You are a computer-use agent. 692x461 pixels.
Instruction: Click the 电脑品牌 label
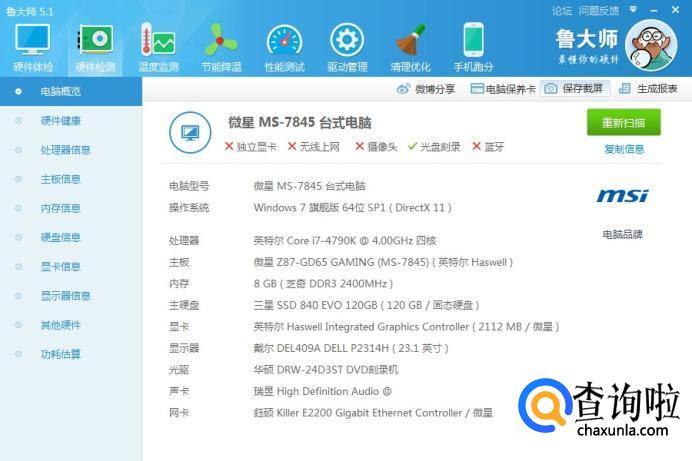(x=622, y=234)
